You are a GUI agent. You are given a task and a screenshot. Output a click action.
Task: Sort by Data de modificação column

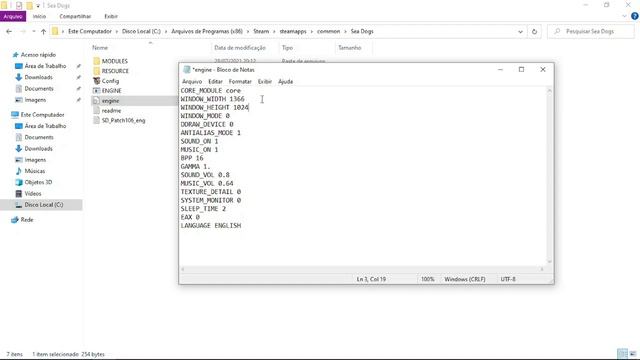click(x=240, y=48)
